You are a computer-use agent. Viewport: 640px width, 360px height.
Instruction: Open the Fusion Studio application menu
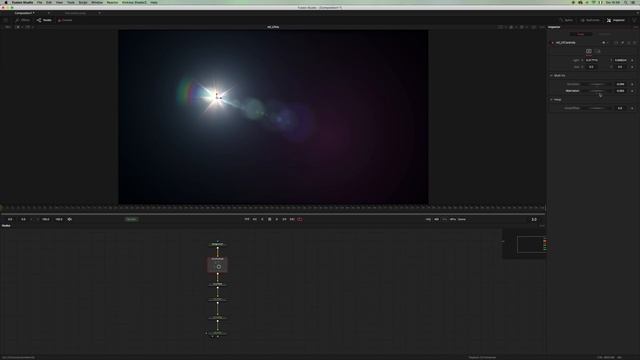(23, 2)
